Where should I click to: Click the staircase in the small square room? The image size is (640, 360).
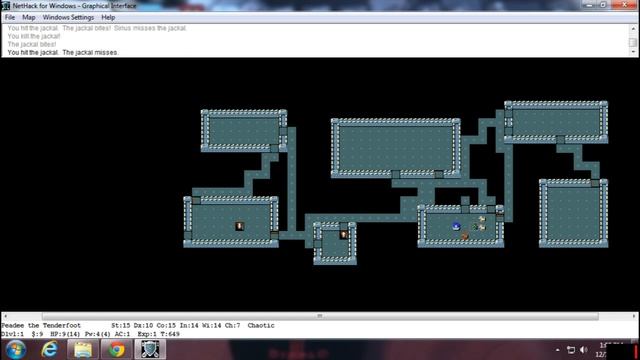[344, 235]
